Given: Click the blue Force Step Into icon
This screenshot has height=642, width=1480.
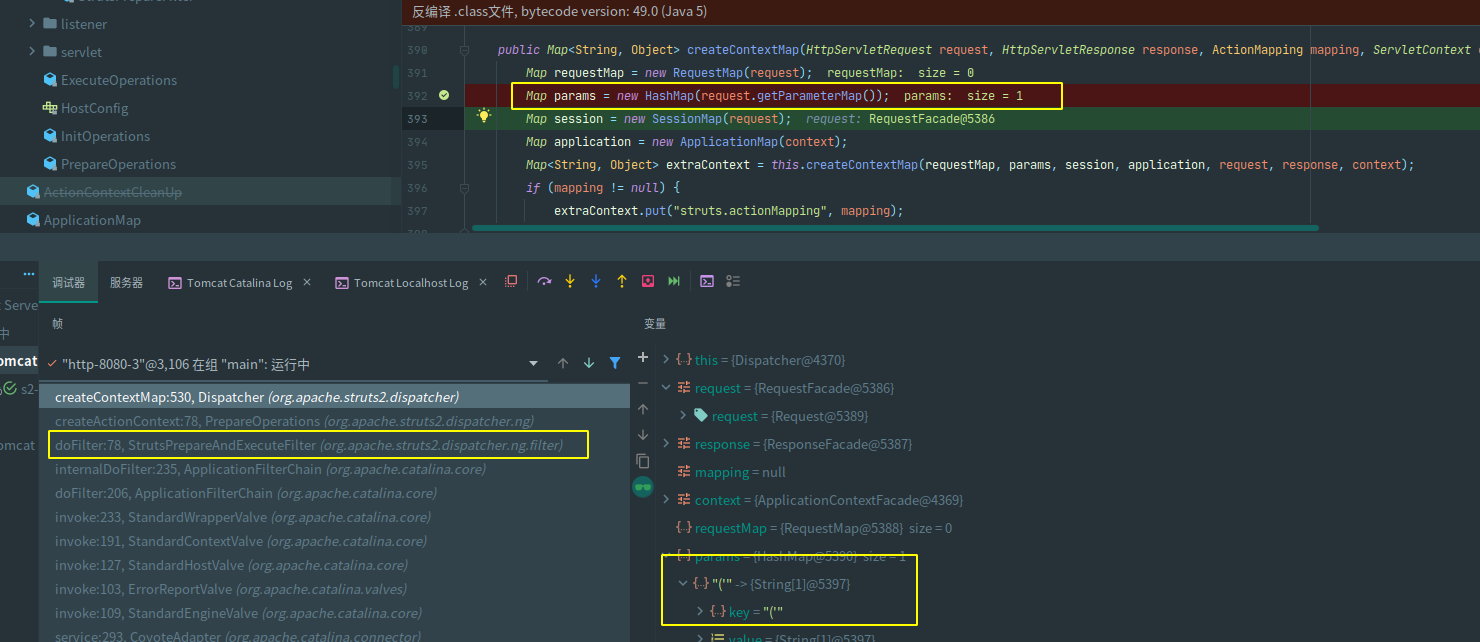Looking at the screenshot, I should point(596,282).
